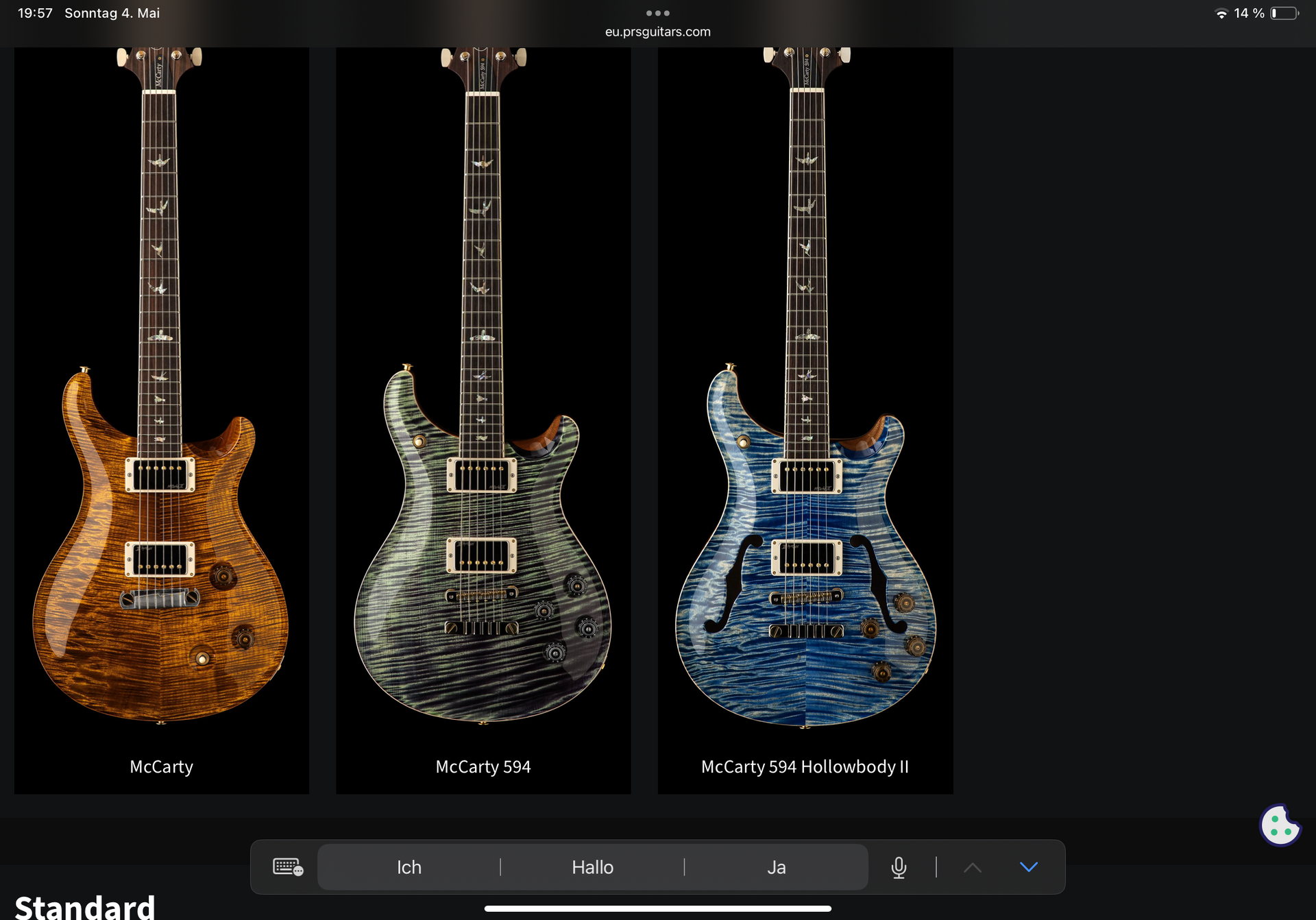The image size is (1316, 920).
Task: Go to previous field with up chevron
Action: coord(972,867)
